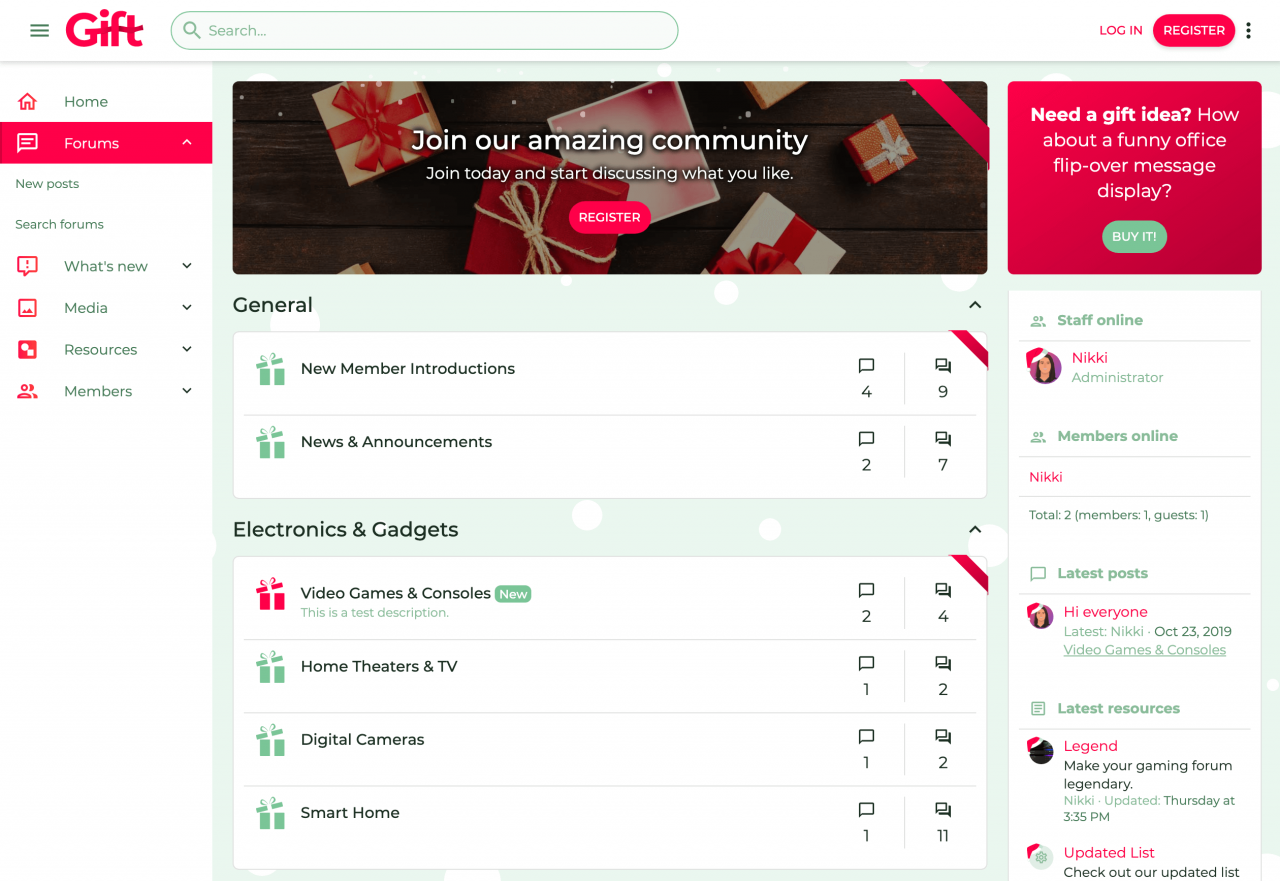Click the Home house icon in sidebar
Viewport: 1280px width, 881px height.
click(x=27, y=101)
